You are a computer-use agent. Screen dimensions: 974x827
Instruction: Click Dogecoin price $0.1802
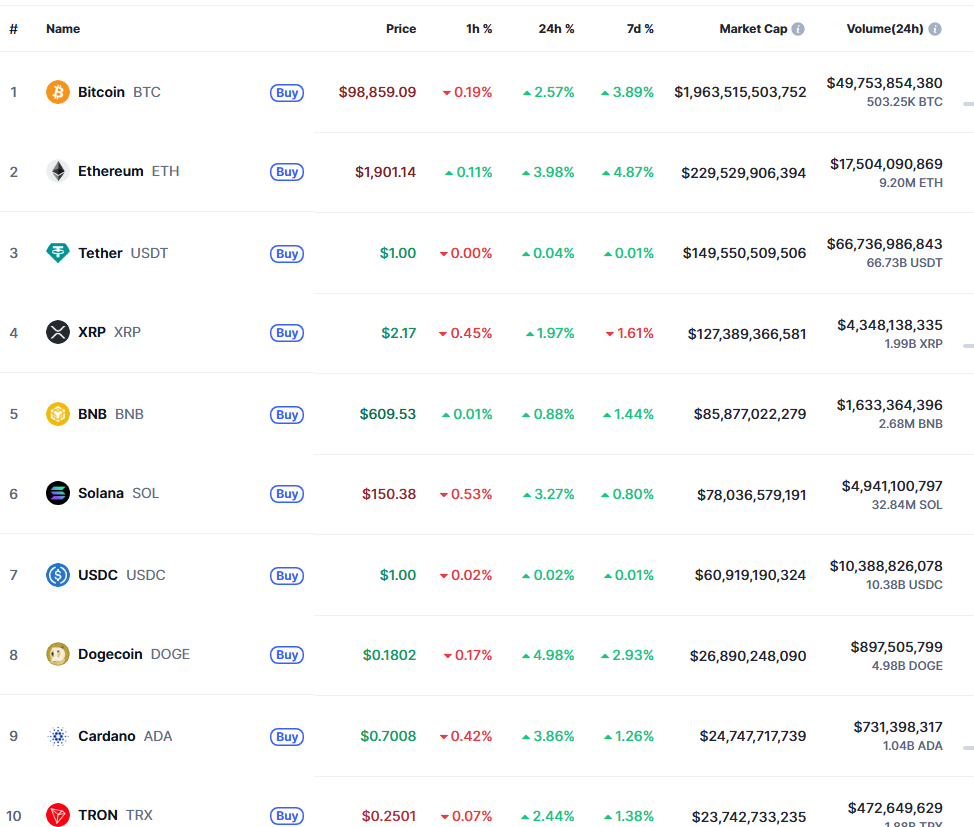point(389,655)
